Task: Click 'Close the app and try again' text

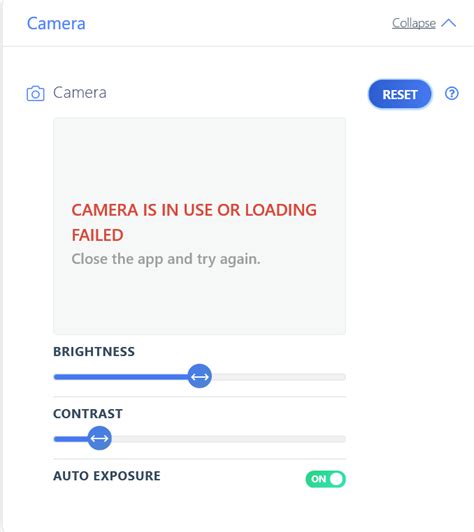Action: (166, 259)
